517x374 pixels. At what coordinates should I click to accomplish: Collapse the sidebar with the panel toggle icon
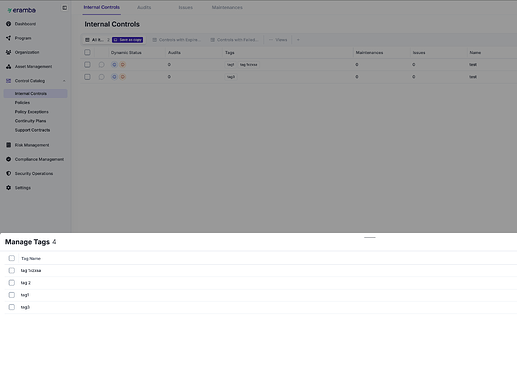click(x=64, y=8)
